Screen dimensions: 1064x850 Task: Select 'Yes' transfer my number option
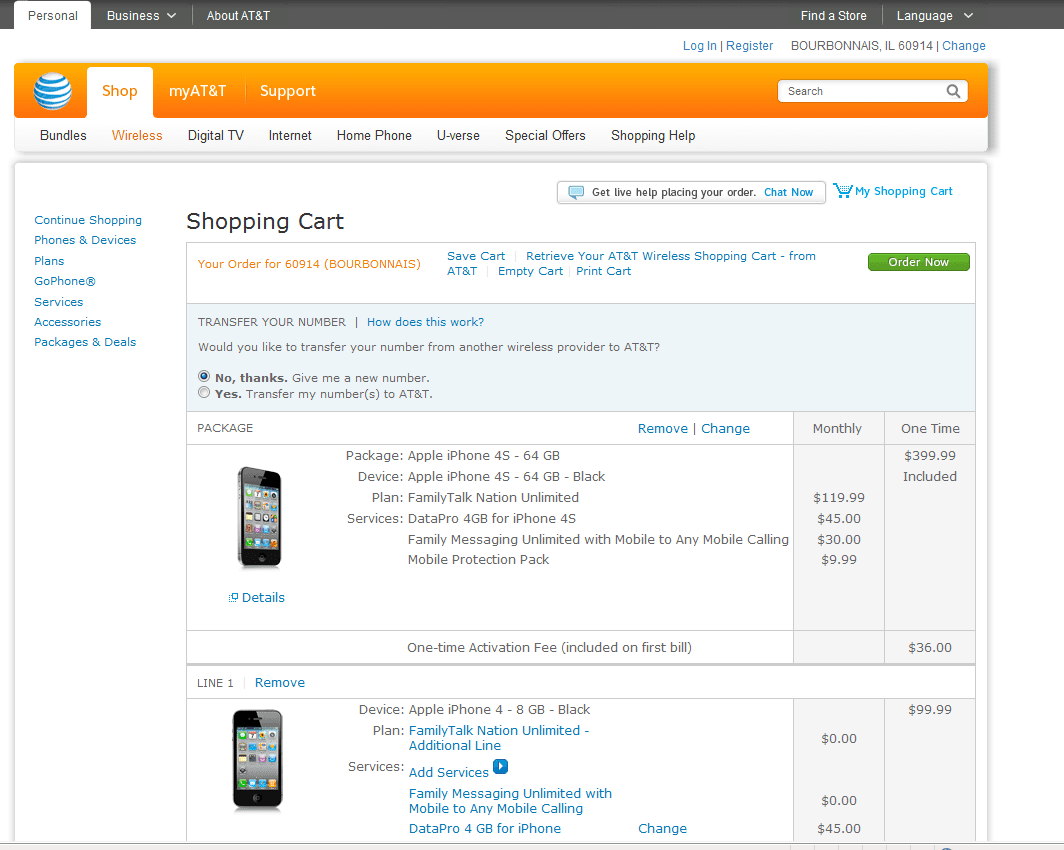204,392
